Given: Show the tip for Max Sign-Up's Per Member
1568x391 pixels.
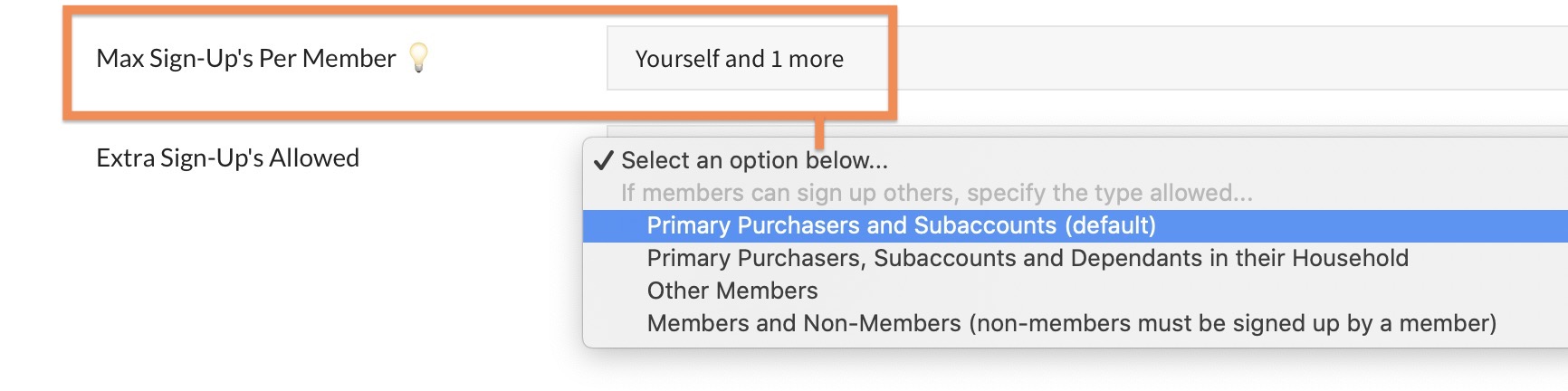Looking at the screenshot, I should [x=418, y=58].
